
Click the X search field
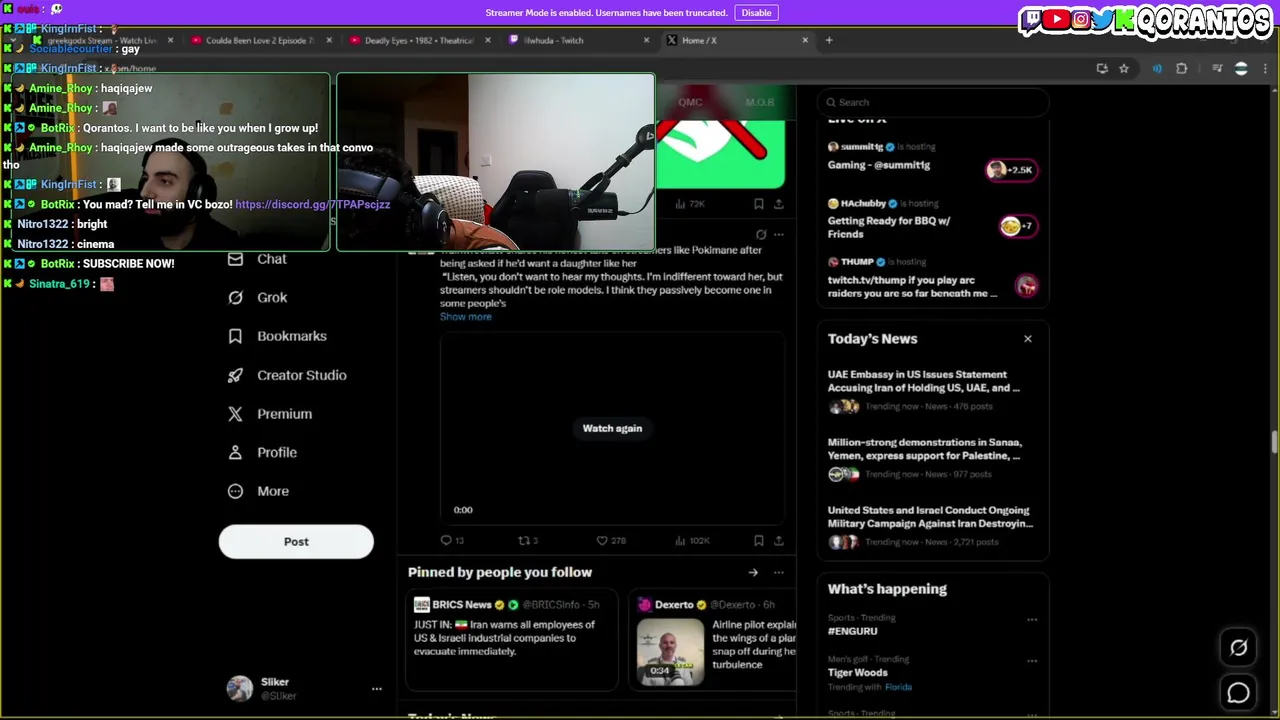pos(933,102)
